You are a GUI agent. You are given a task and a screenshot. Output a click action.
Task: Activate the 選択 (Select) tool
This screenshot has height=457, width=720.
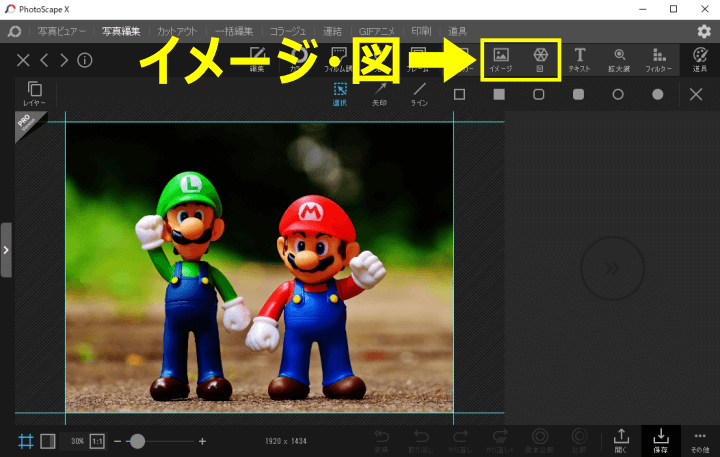pyautogui.click(x=340, y=94)
